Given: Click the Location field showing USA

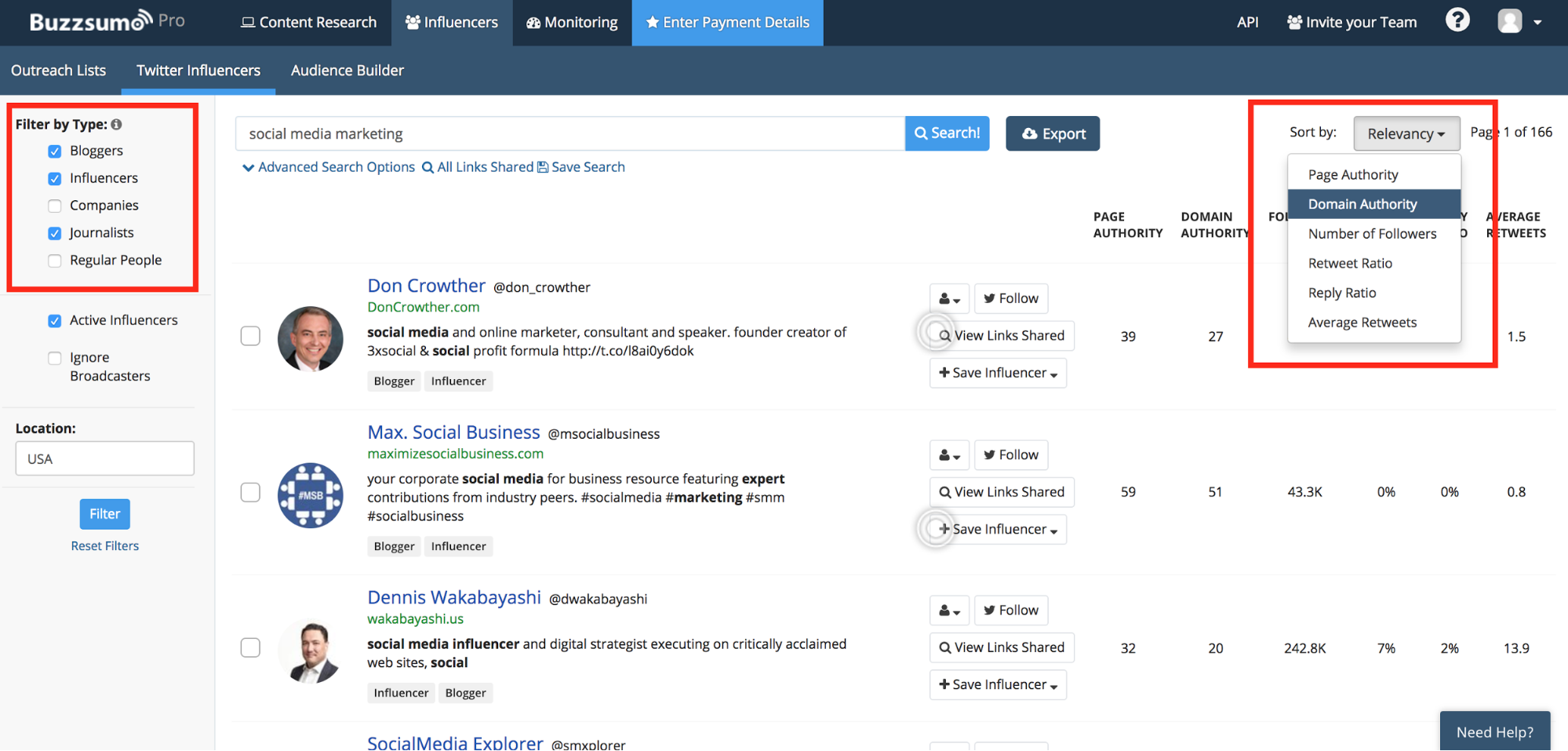Looking at the screenshot, I should 104,458.
